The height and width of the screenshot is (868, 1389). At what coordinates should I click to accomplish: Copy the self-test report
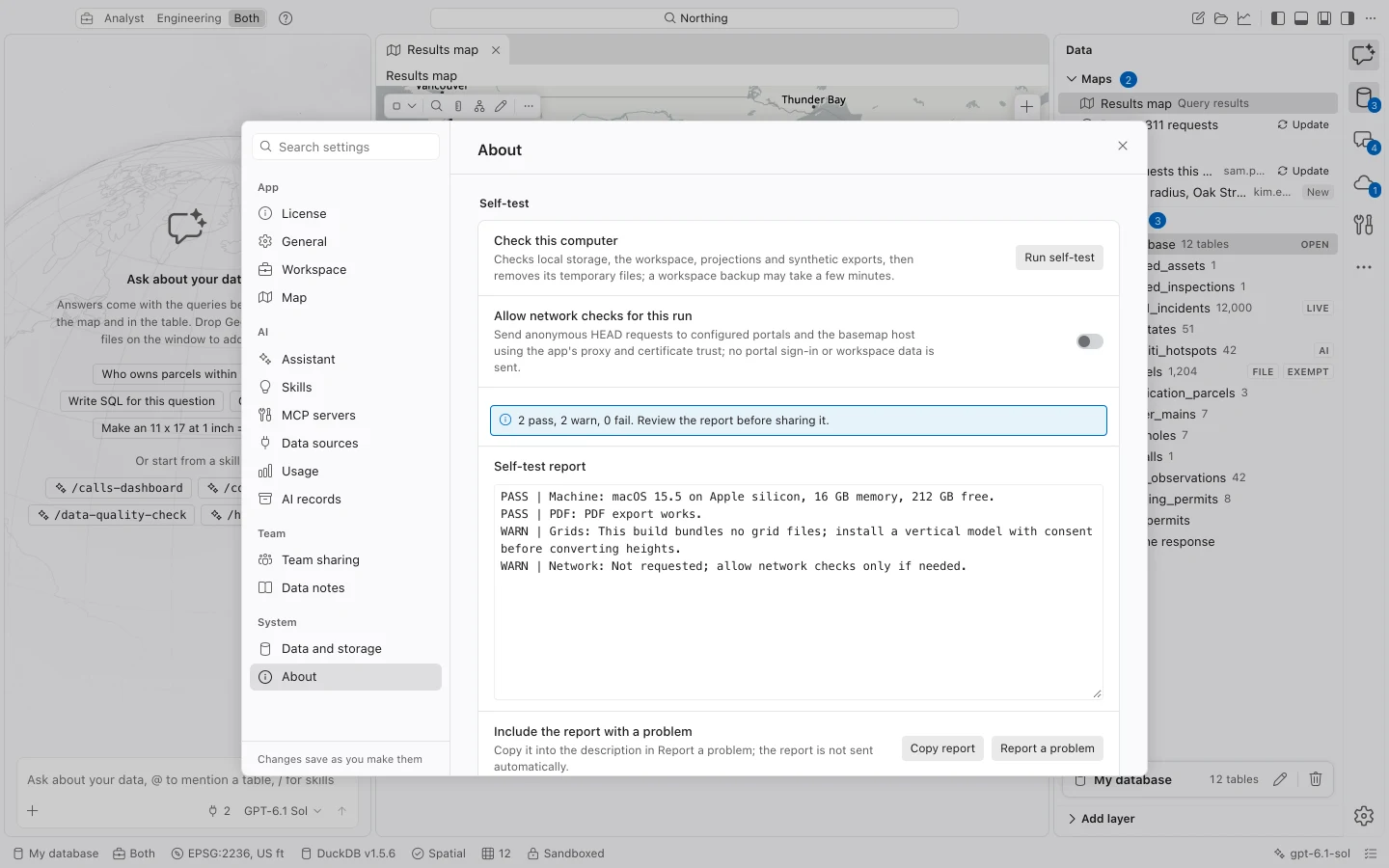click(x=942, y=748)
